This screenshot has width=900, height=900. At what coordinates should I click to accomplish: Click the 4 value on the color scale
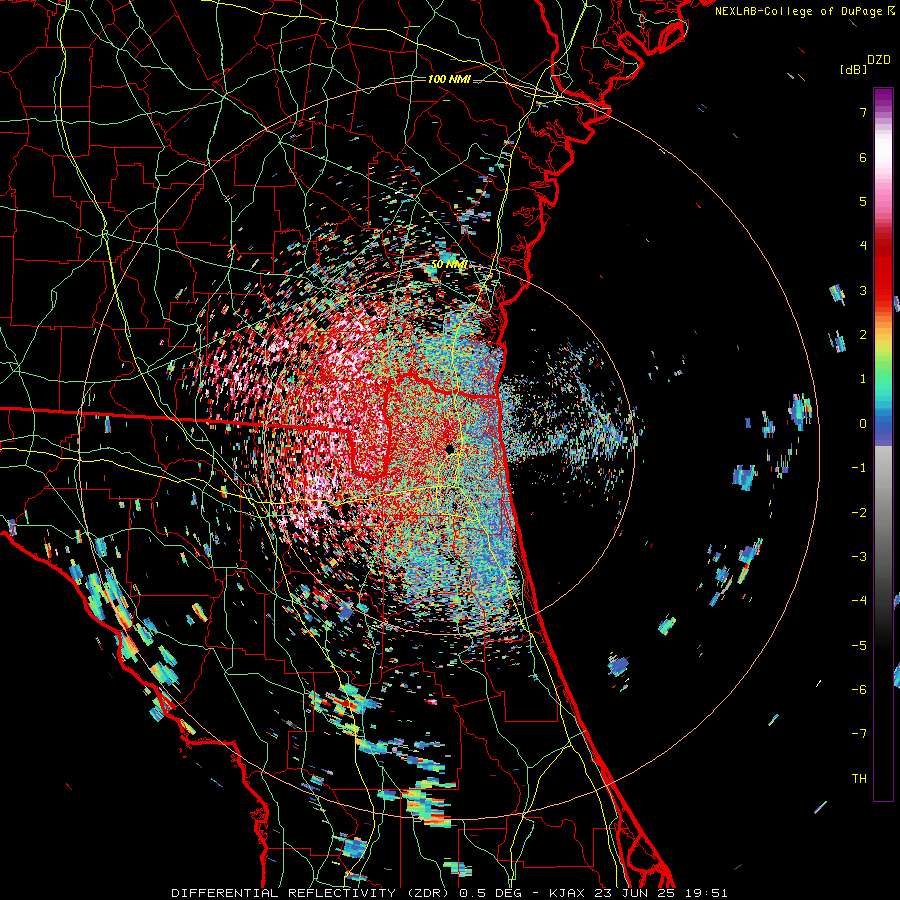[863, 246]
